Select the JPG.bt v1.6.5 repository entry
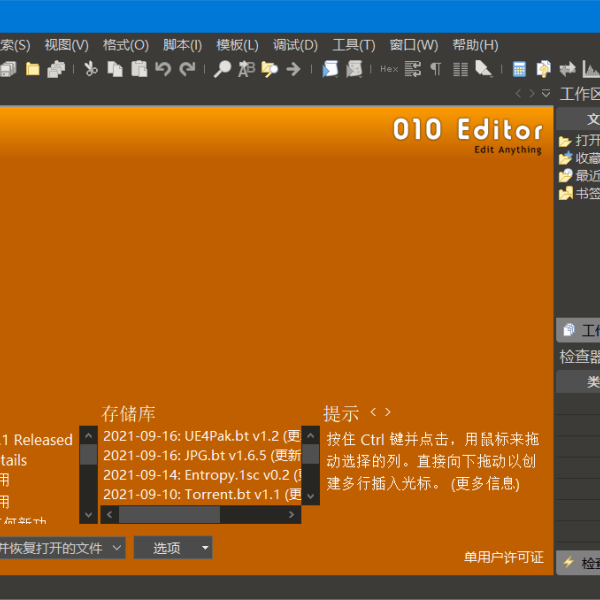The width and height of the screenshot is (600, 600). [x=202, y=455]
